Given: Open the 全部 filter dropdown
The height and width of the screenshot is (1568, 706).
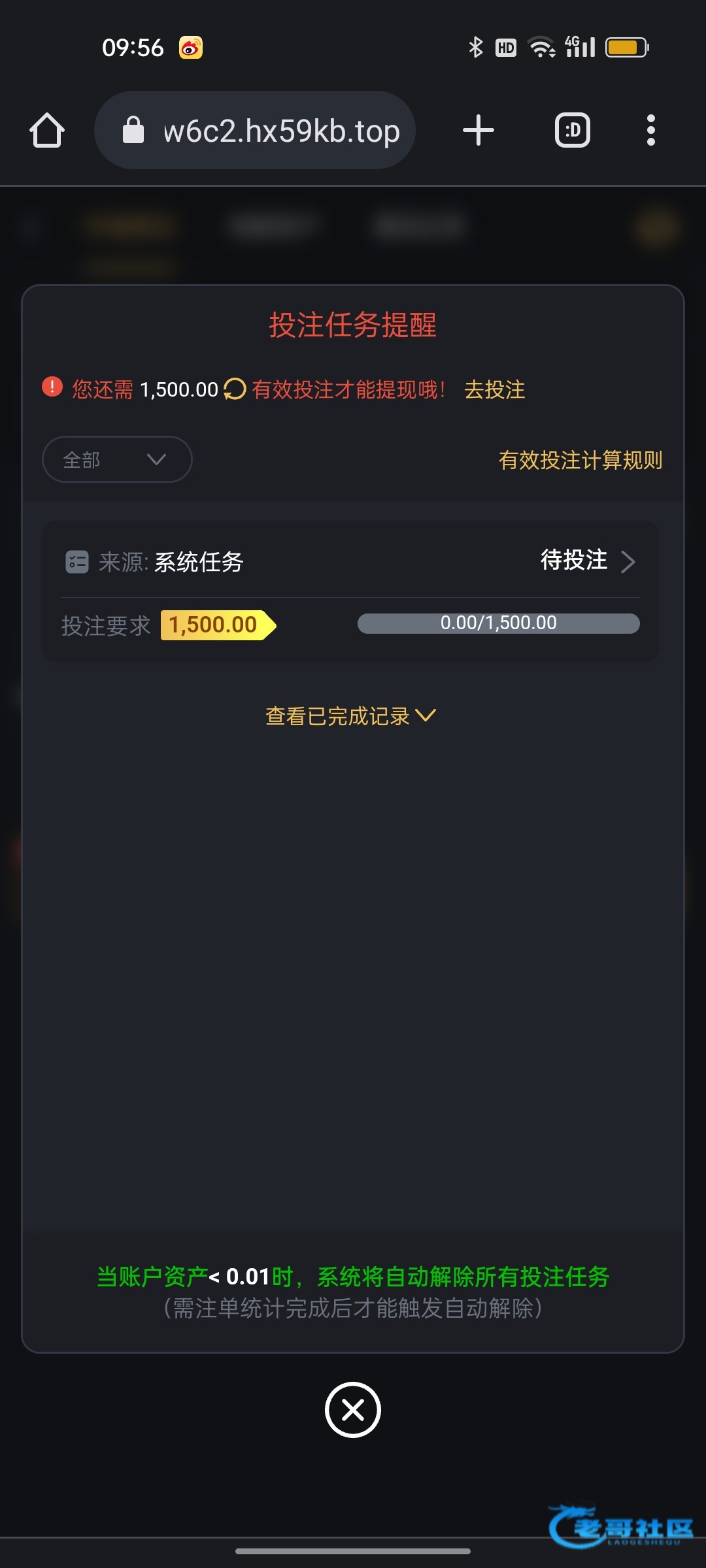Looking at the screenshot, I should coord(117,459).
